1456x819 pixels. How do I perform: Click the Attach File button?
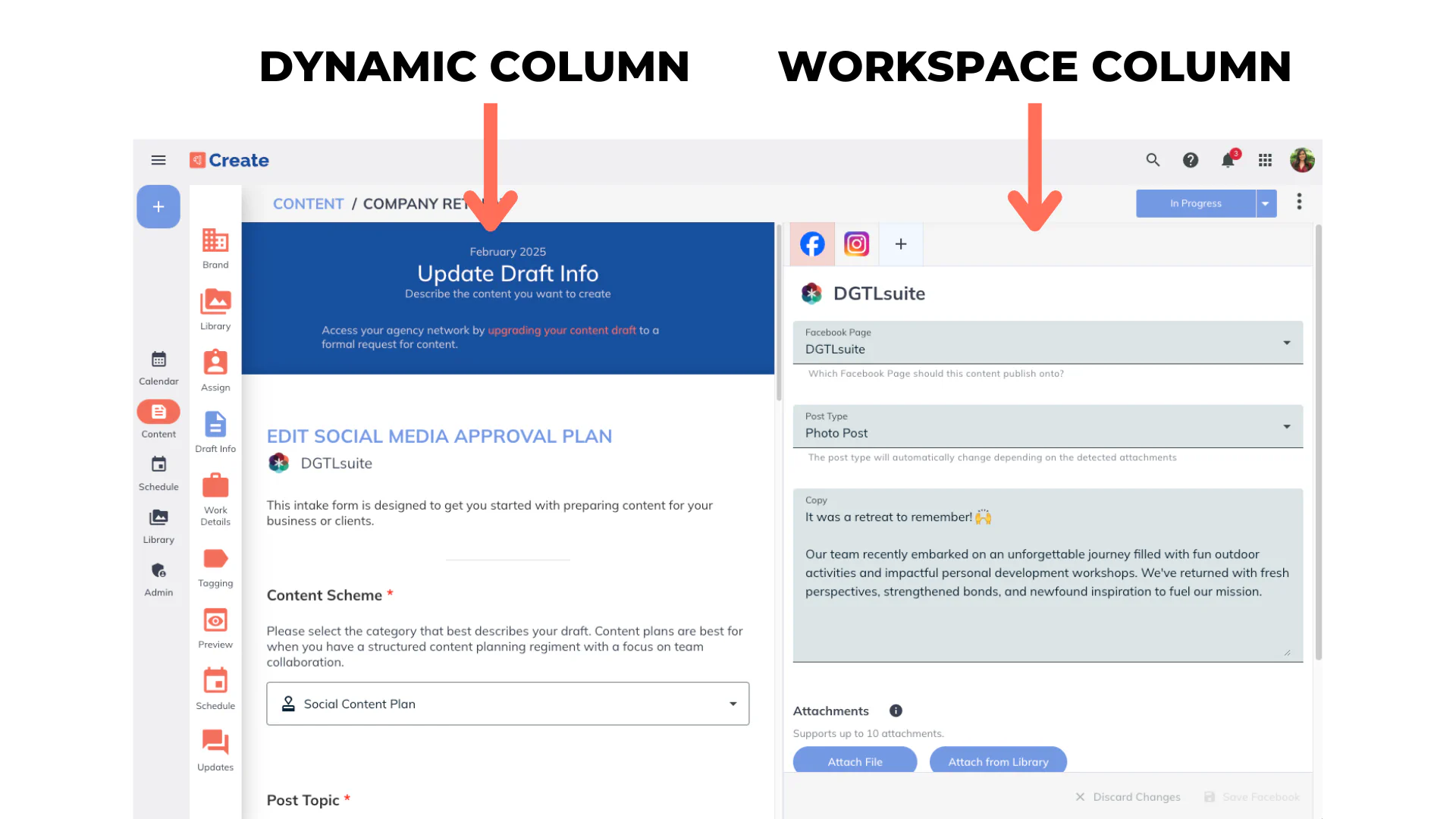[x=855, y=761]
